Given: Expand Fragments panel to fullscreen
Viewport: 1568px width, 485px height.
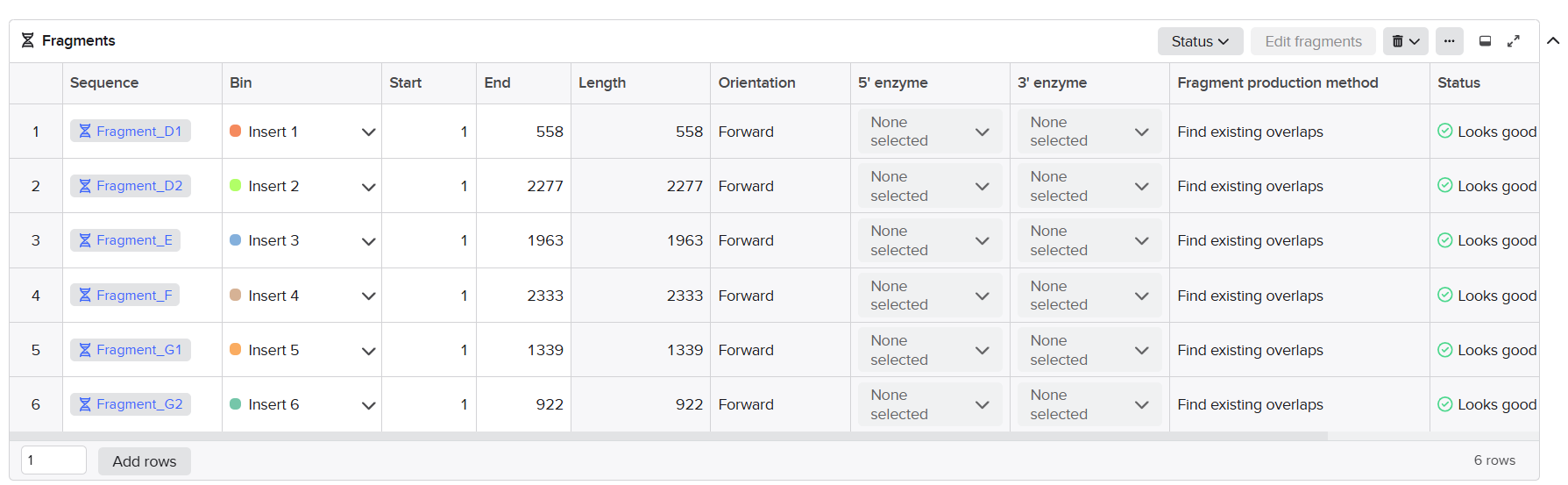Looking at the screenshot, I should pyautogui.click(x=1514, y=41).
